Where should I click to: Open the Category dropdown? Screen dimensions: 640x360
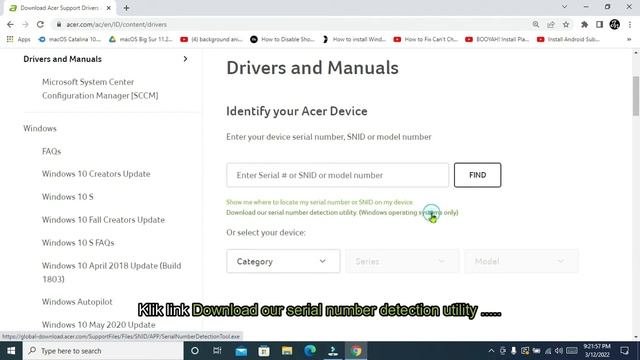click(283, 261)
